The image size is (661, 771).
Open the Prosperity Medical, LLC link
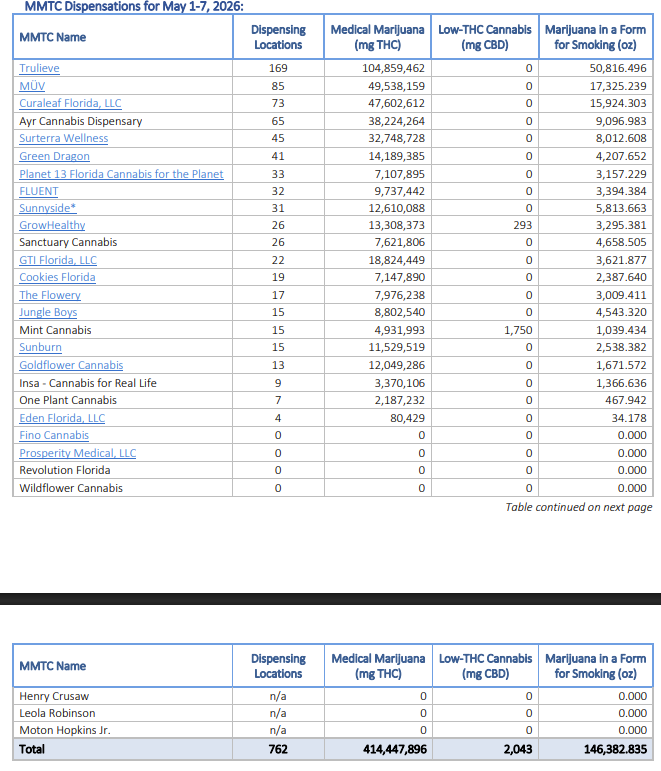click(x=78, y=453)
